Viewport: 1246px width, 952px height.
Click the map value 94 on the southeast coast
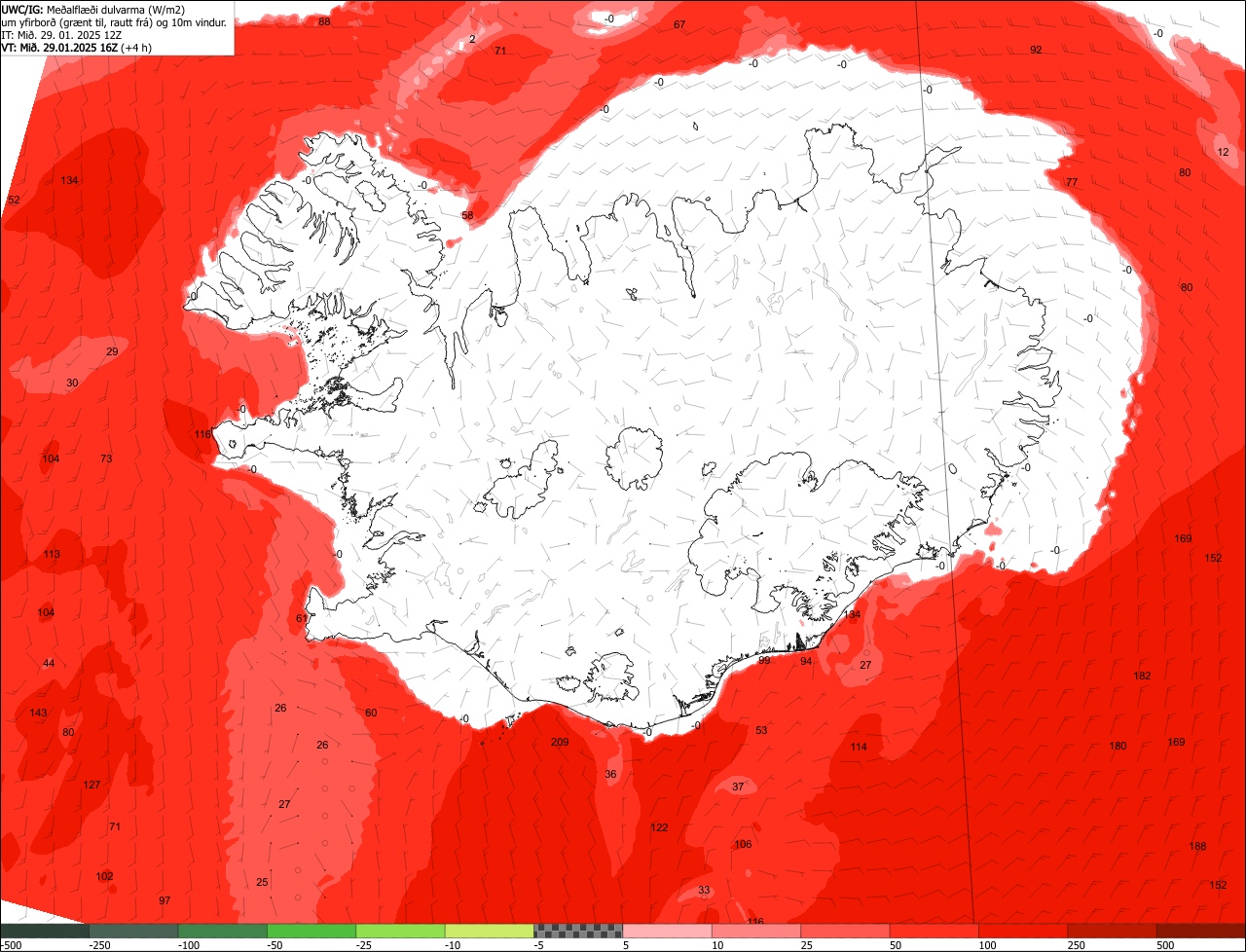806,661
